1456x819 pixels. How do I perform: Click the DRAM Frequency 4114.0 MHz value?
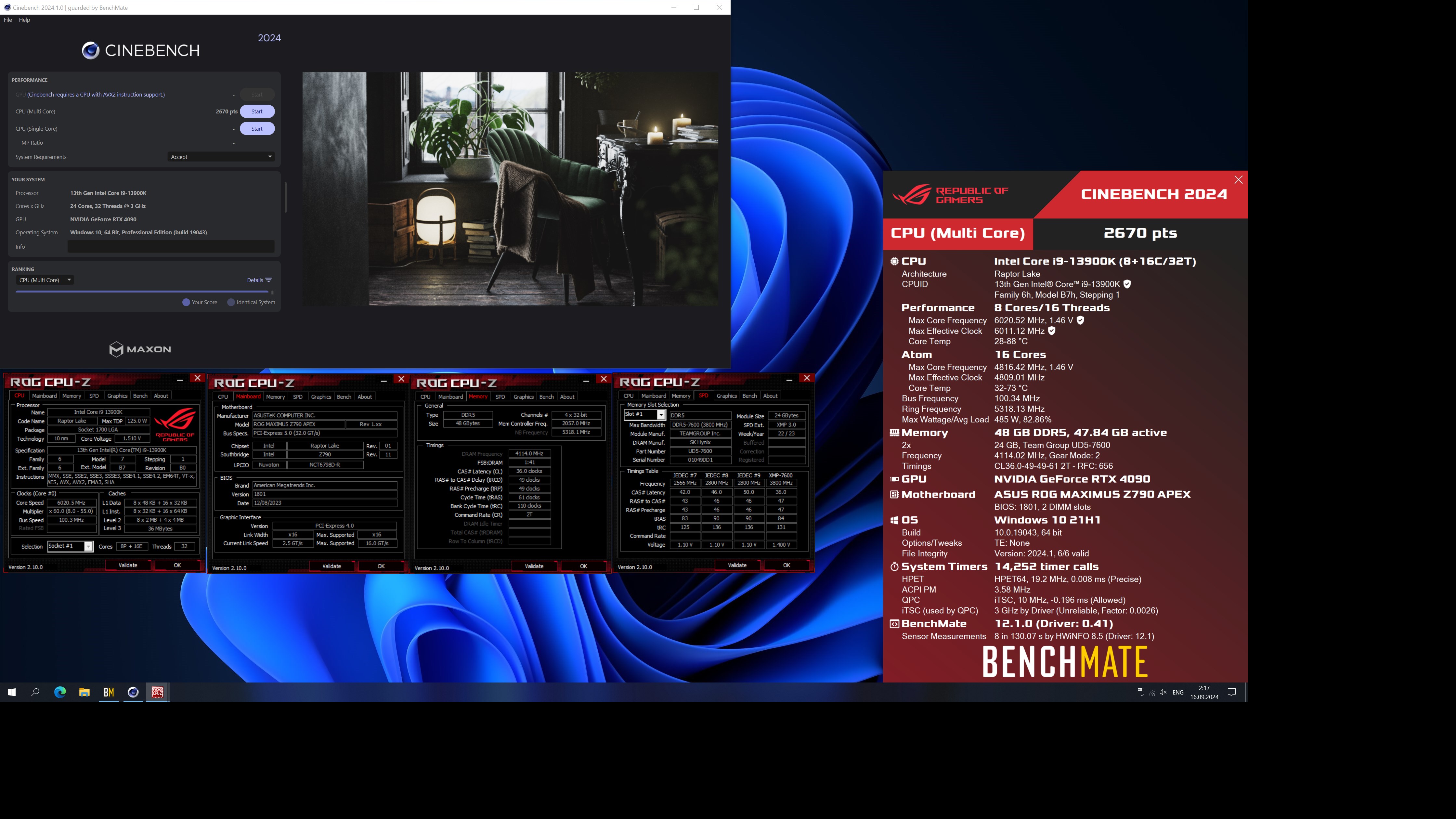[x=529, y=454]
